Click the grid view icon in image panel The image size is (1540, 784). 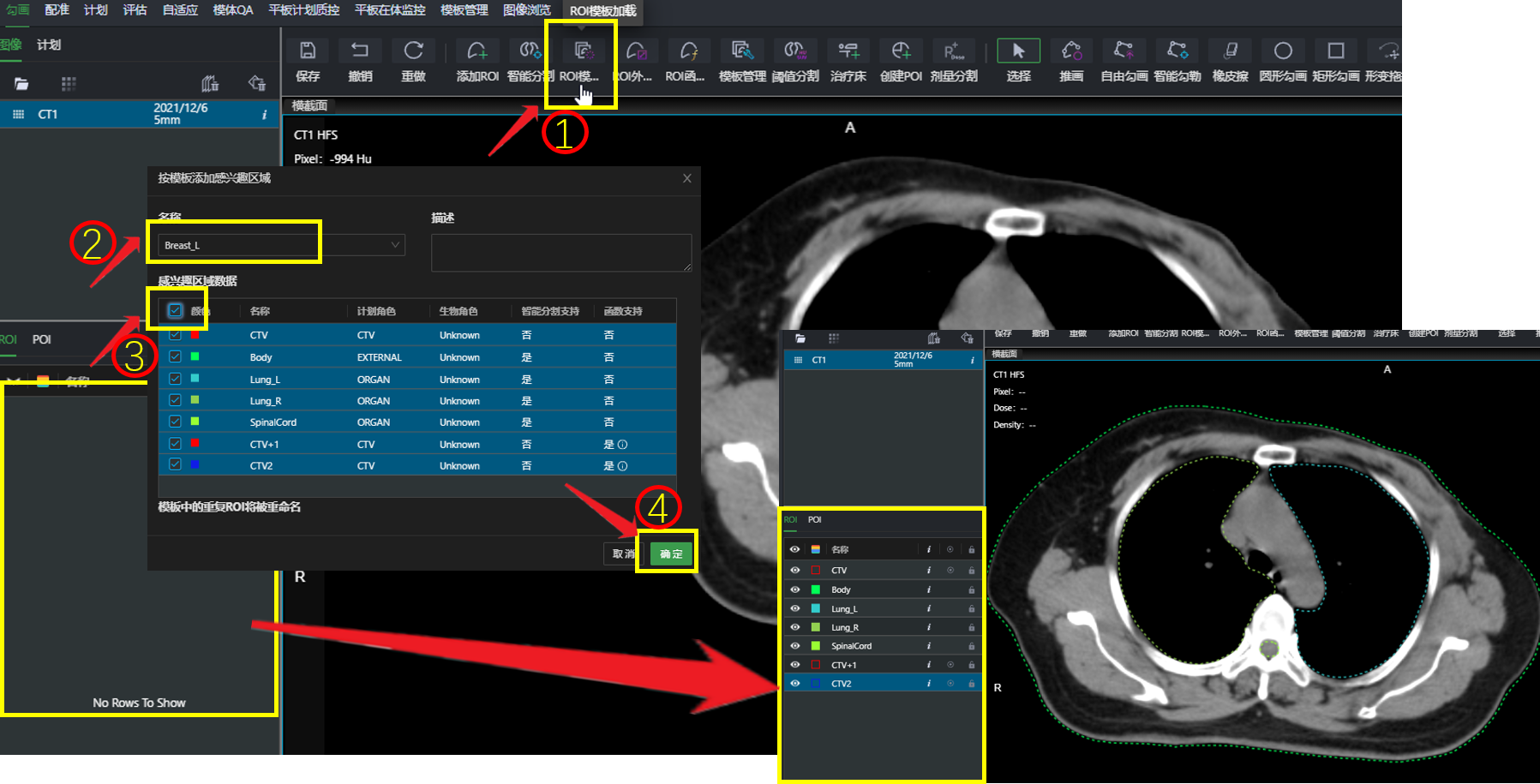[x=69, y=83]
